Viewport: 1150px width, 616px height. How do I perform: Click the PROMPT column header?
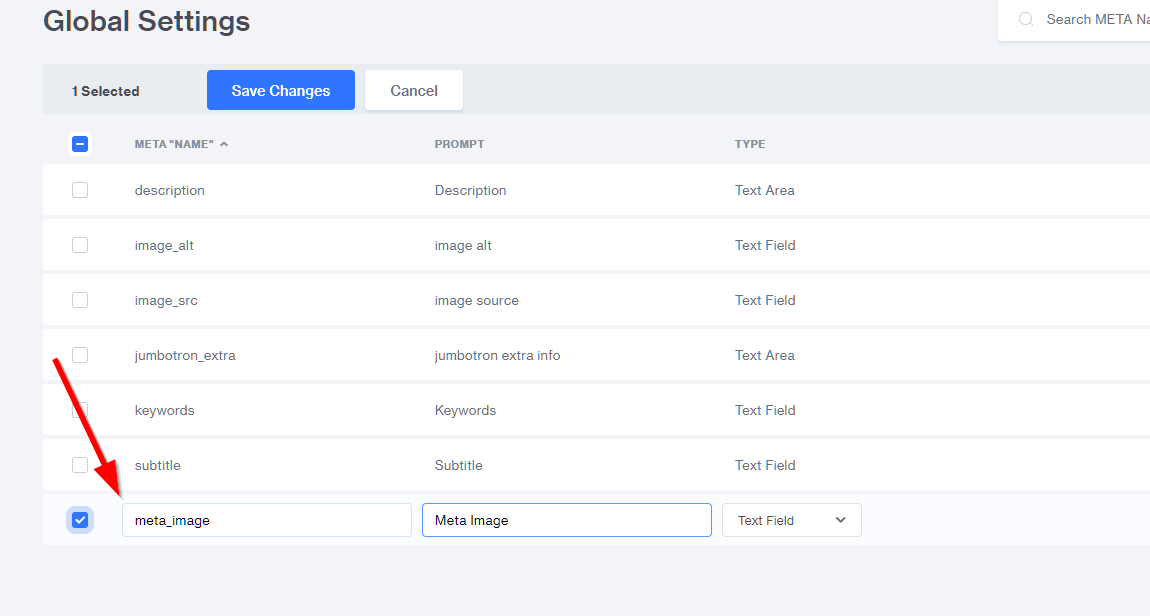coord(459,144)
